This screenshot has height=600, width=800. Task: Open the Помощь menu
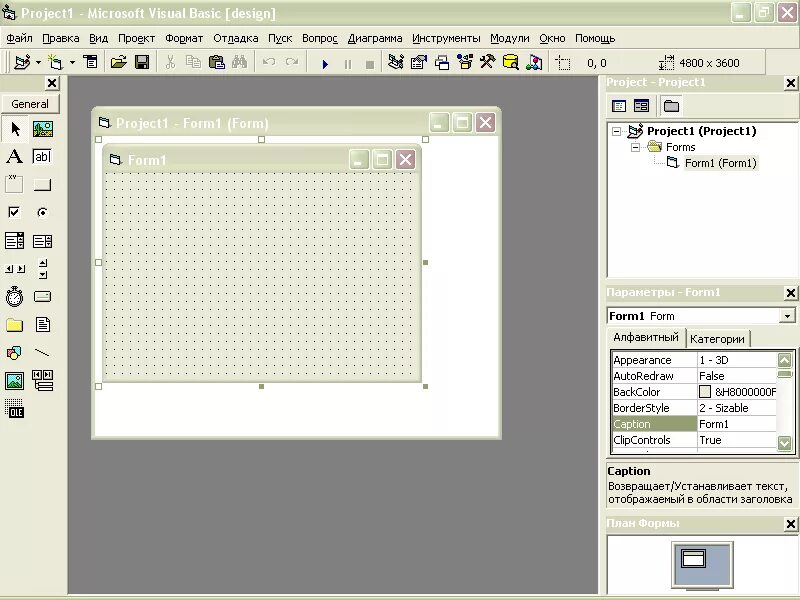tap(595, 39)
